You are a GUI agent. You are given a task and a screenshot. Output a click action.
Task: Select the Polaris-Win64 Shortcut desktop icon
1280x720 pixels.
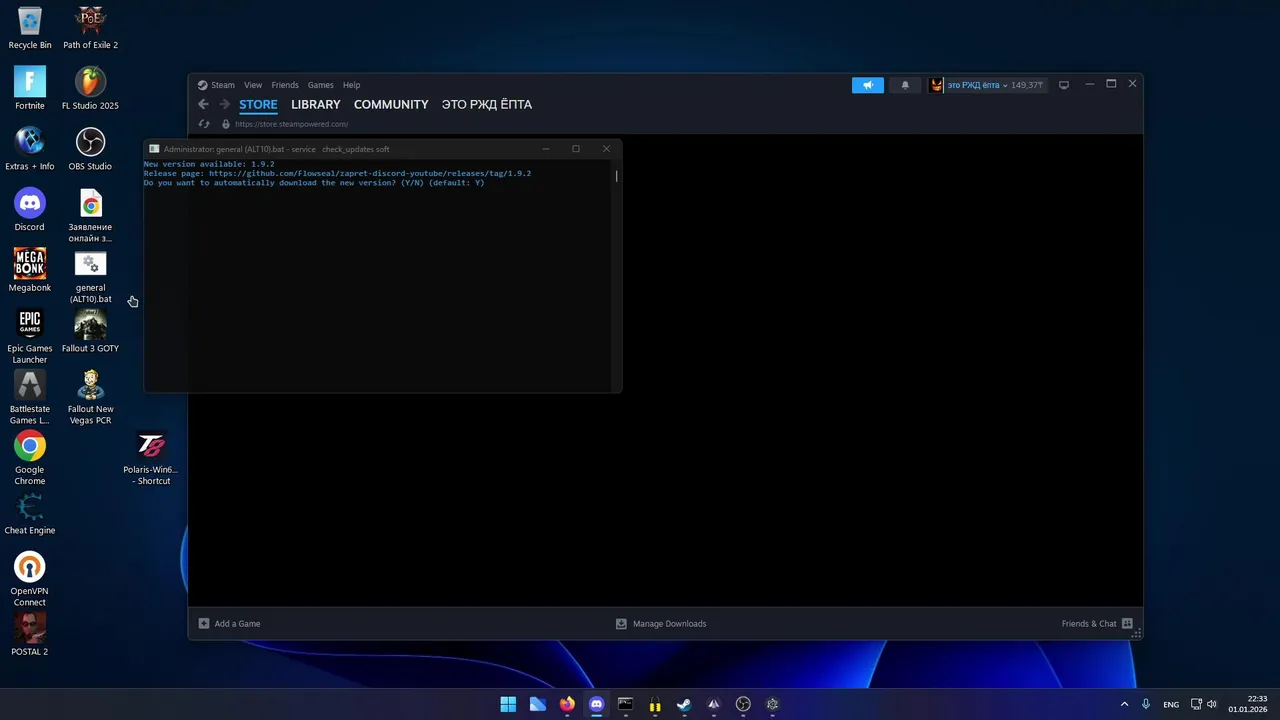pos(151,458)
